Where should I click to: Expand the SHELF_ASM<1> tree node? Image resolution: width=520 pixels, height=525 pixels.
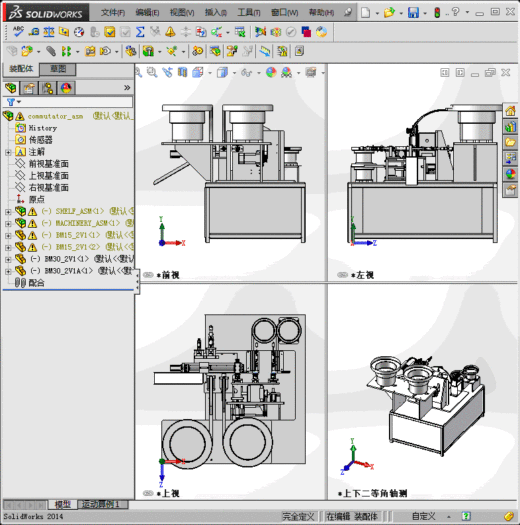click(8, 212)
